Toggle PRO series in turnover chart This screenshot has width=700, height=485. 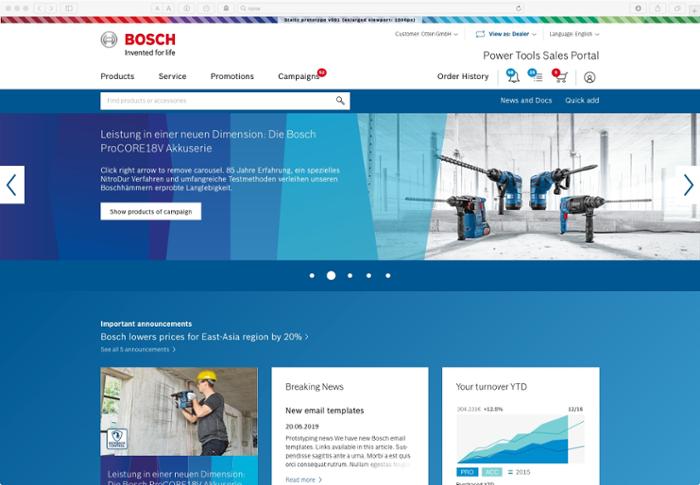point(467,472)
